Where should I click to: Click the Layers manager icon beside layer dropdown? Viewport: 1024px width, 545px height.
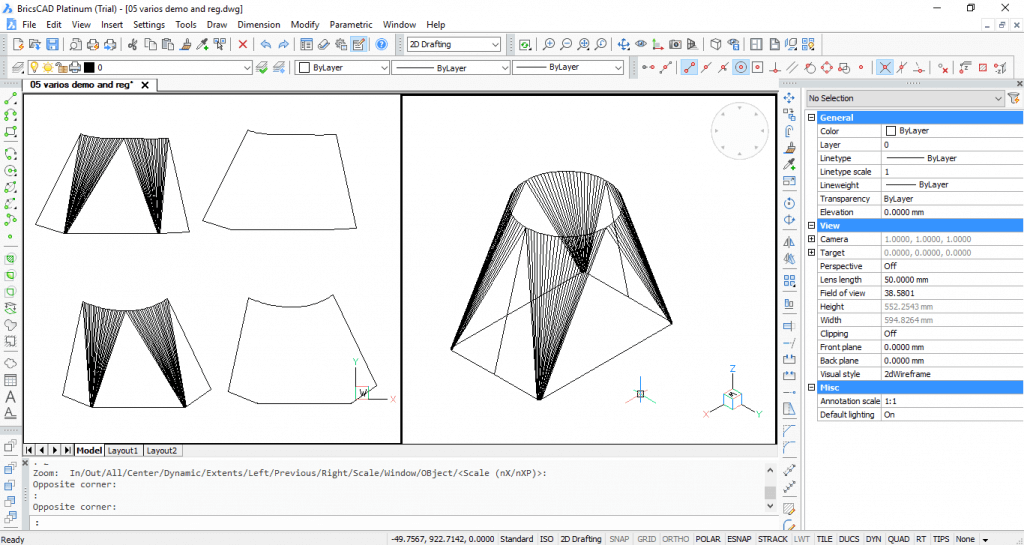[x=18, y=67]
